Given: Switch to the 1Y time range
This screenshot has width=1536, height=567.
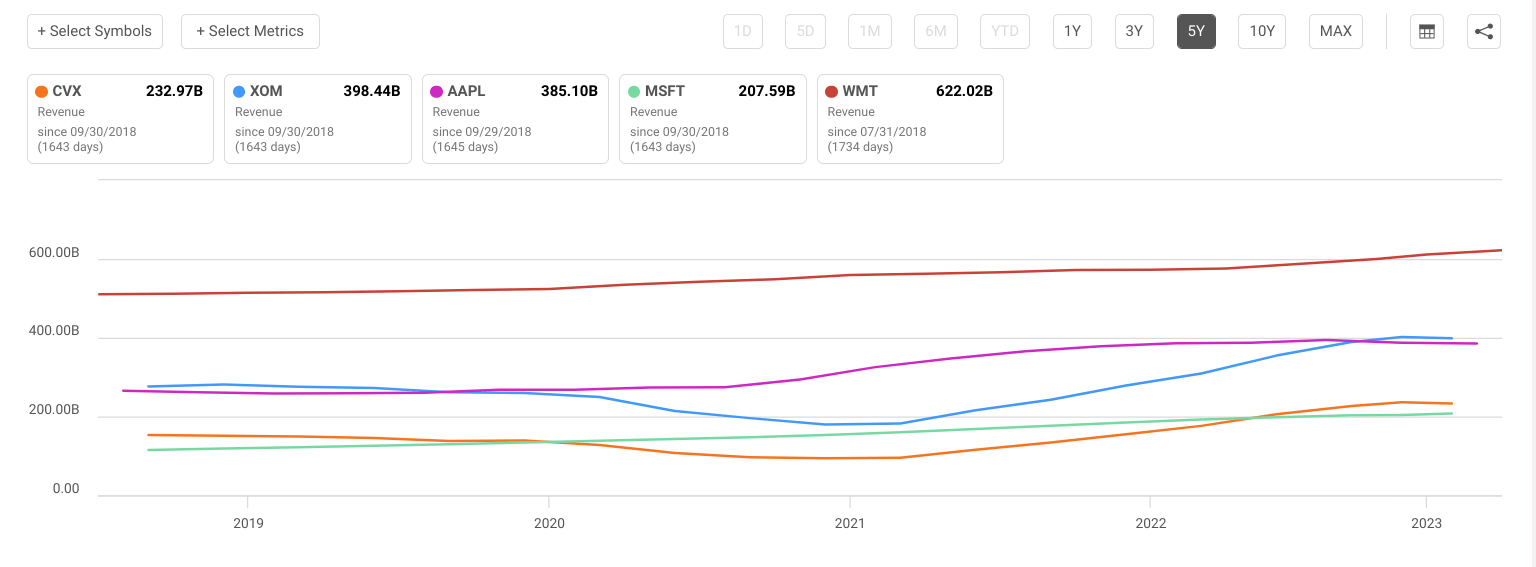Looking at the screenshot, I should tap(1072, 31).
